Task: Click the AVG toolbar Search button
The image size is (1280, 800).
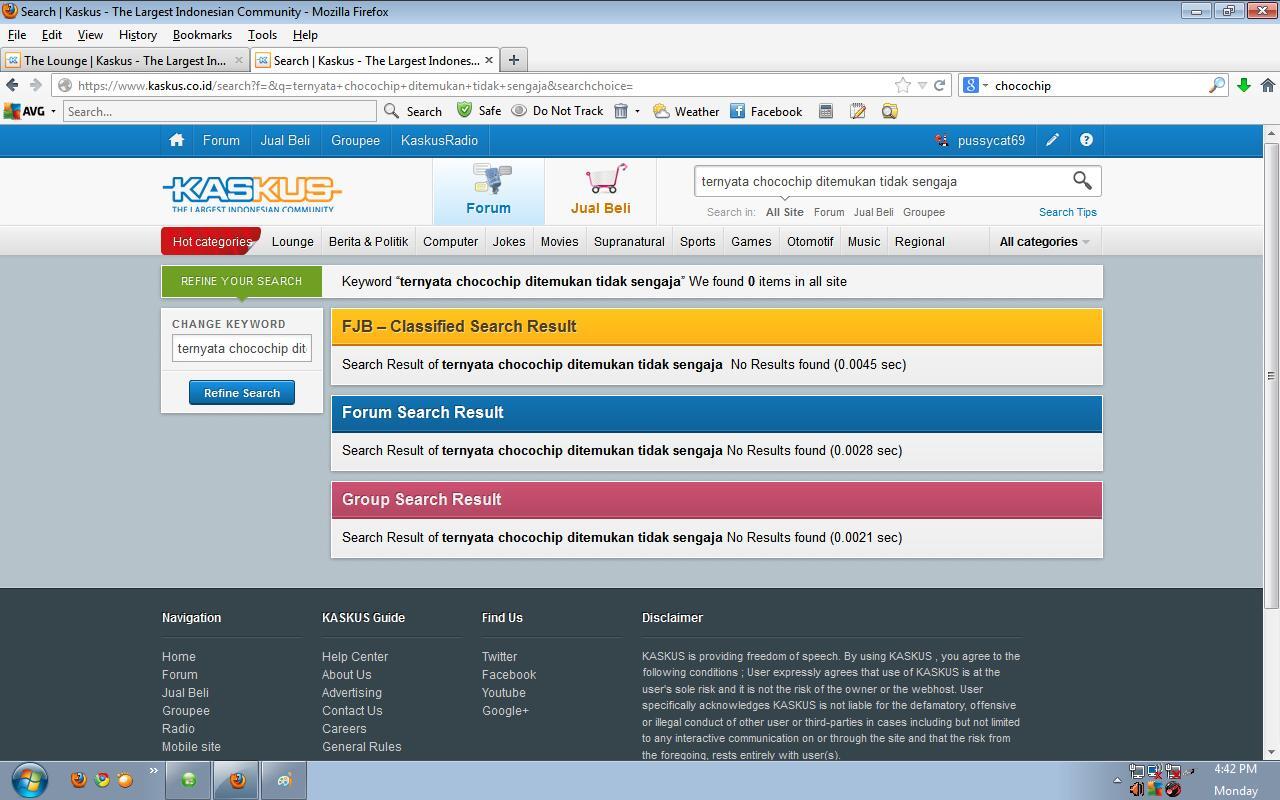Action: pyautogui.click(x=413, y=111)
